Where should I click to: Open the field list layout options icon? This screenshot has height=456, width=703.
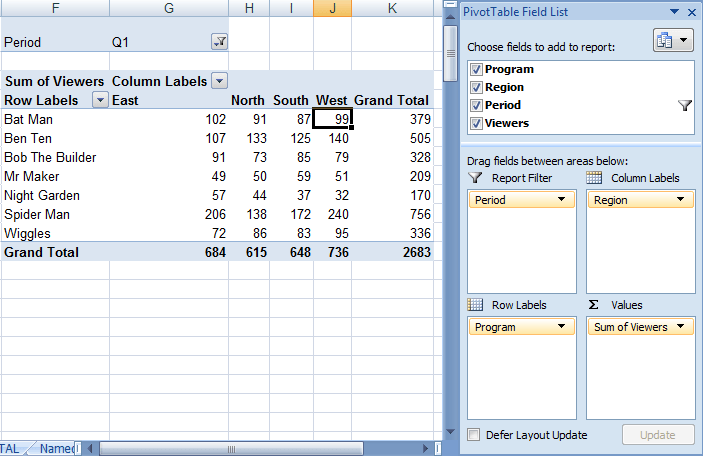coord(673,40)
